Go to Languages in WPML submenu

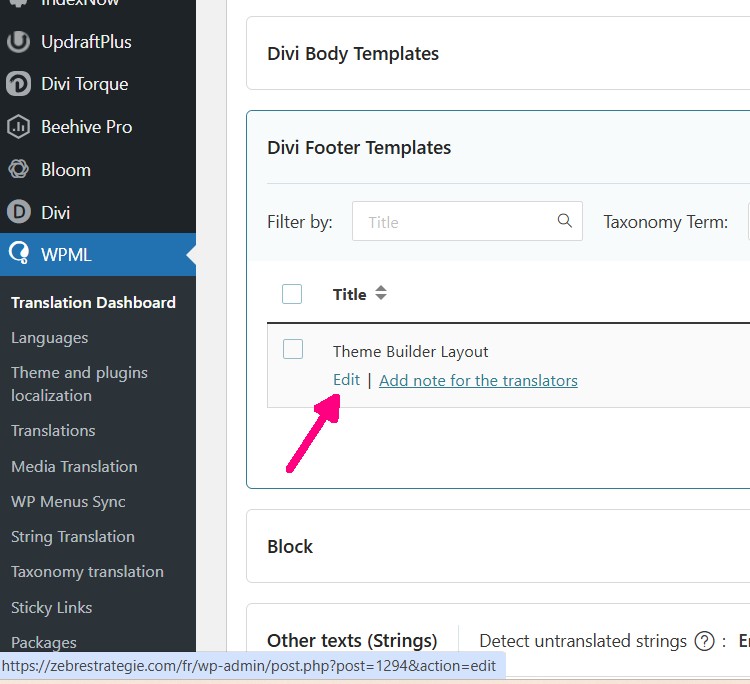click(x=50, y=338)
